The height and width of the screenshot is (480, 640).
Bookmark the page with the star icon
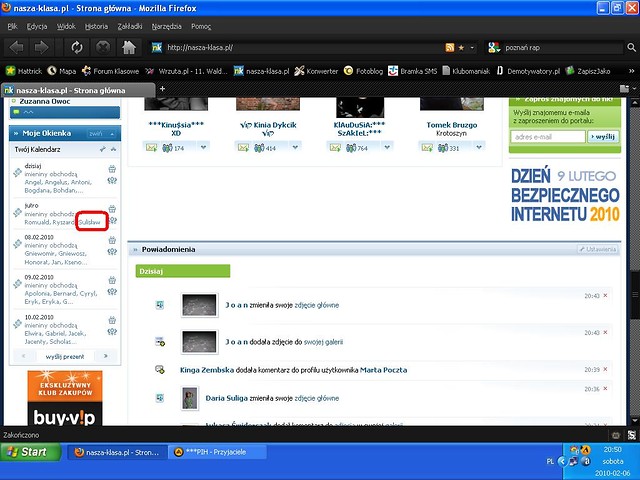pos(461,48)
